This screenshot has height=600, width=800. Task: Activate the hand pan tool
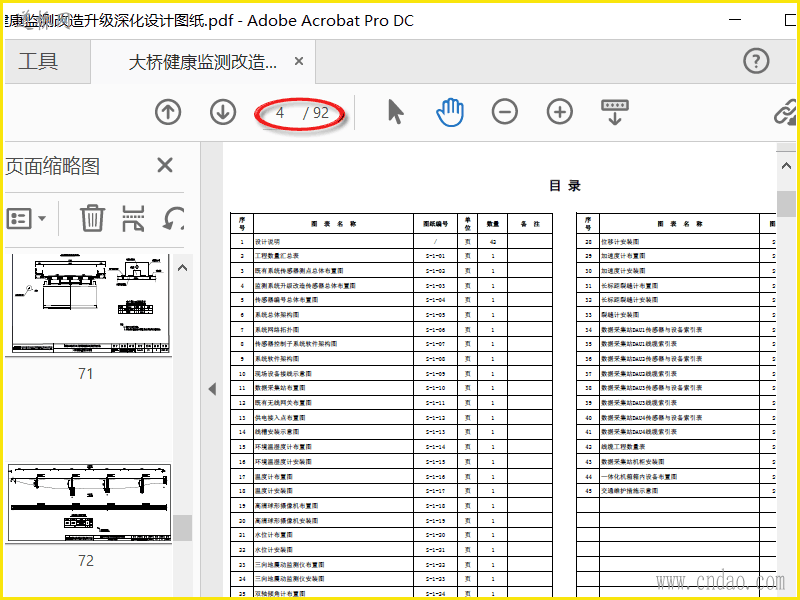(450, 112)
